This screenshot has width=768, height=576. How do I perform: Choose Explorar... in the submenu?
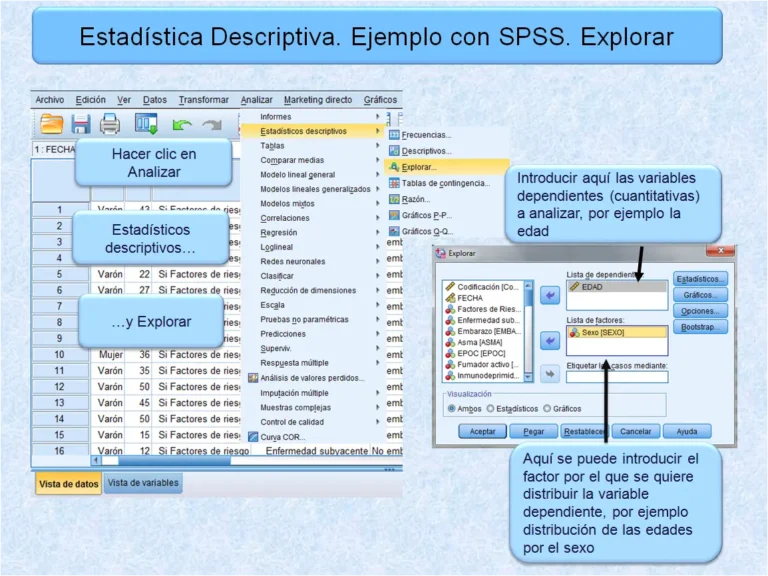[447, 167]
